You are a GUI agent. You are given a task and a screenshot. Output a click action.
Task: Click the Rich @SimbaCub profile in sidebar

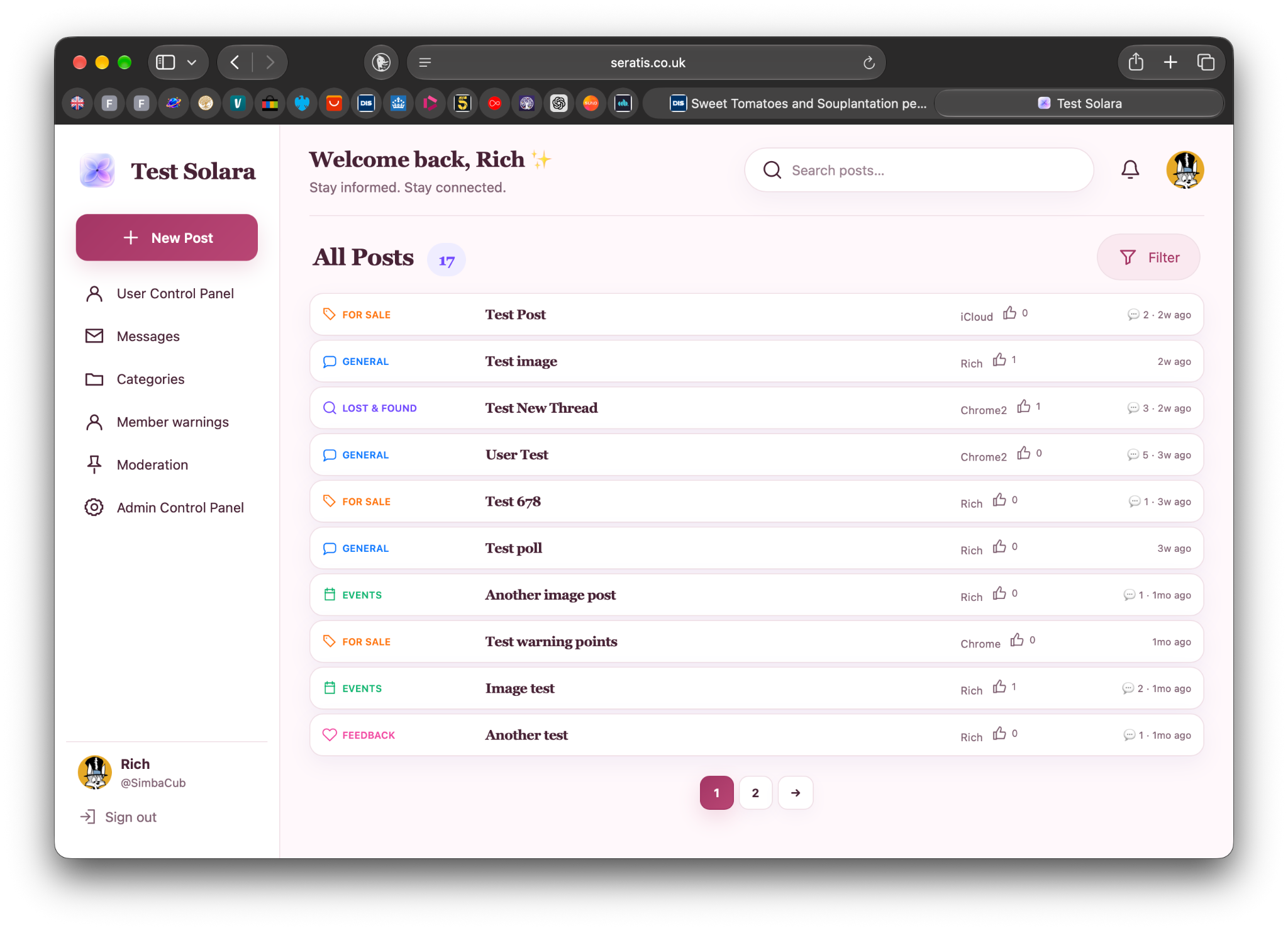coord(133,773)
